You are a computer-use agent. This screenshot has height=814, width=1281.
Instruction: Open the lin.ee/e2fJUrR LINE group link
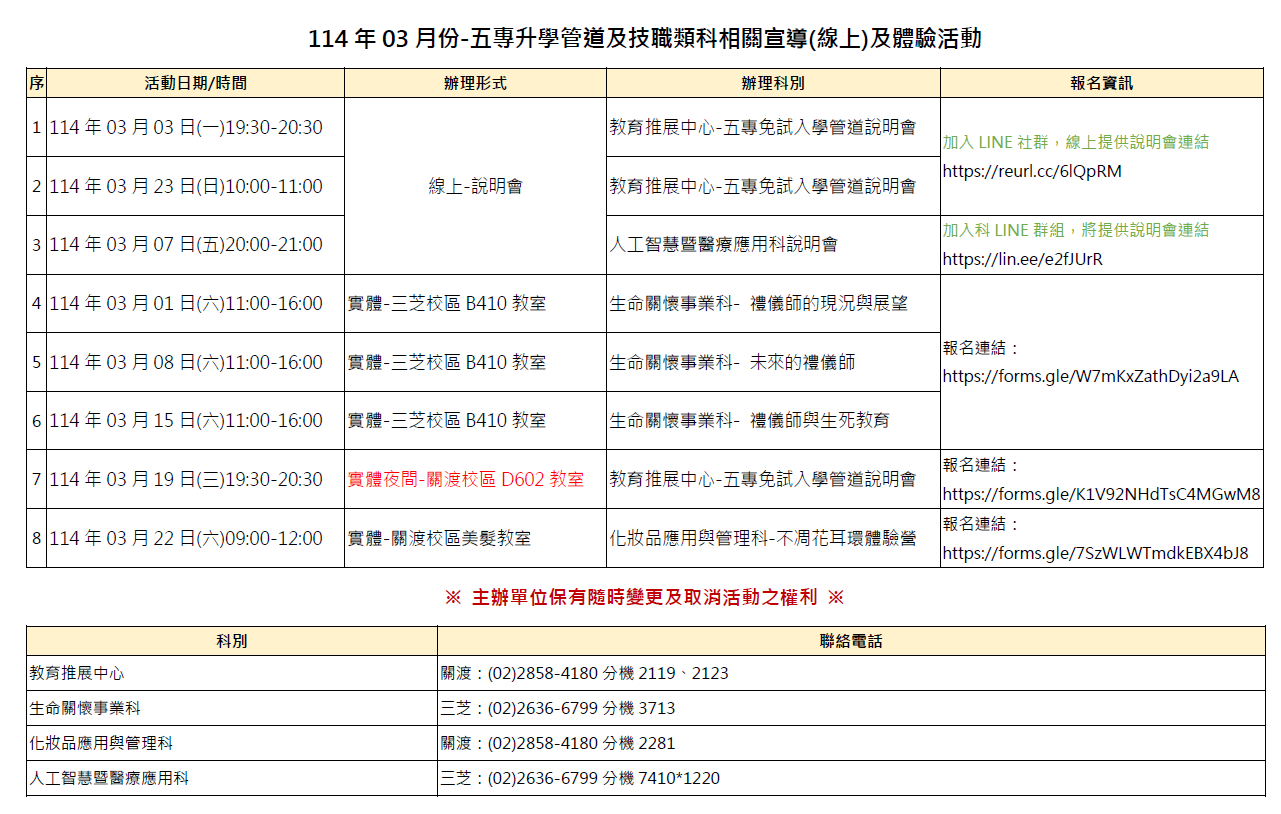[x=1022, y=260]
